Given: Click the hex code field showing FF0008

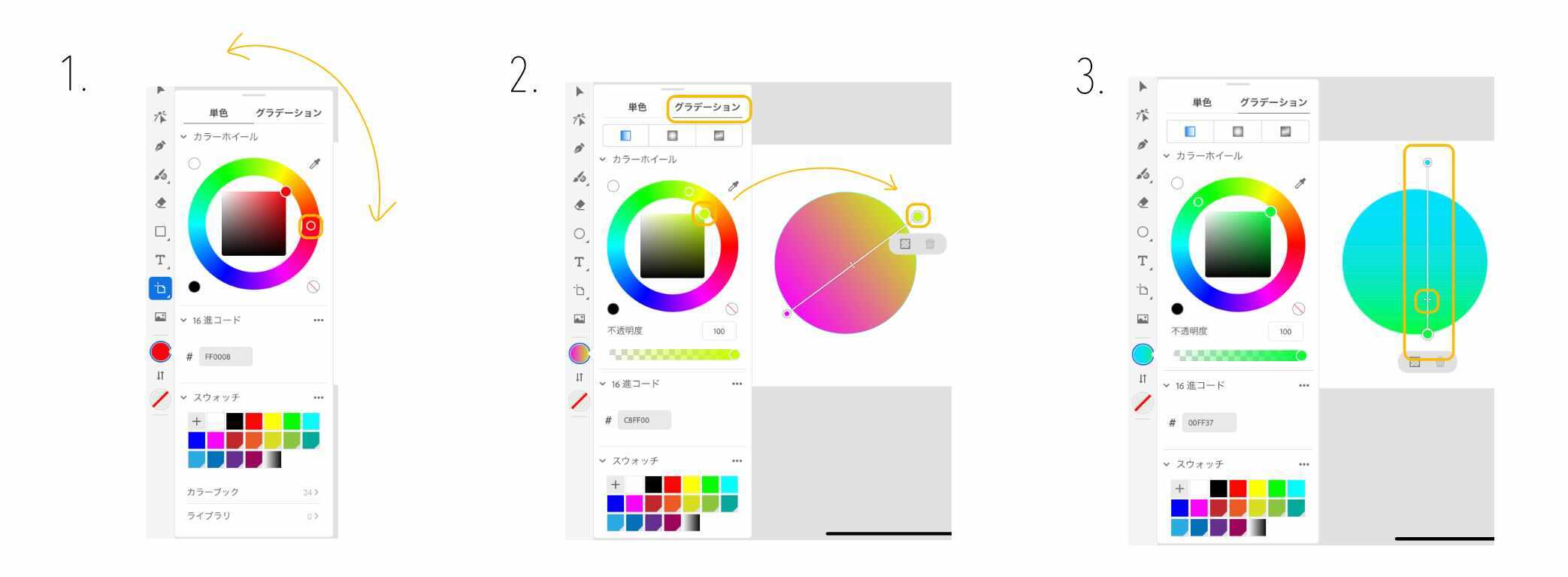Looking at the screenshot, I should 226,357.
